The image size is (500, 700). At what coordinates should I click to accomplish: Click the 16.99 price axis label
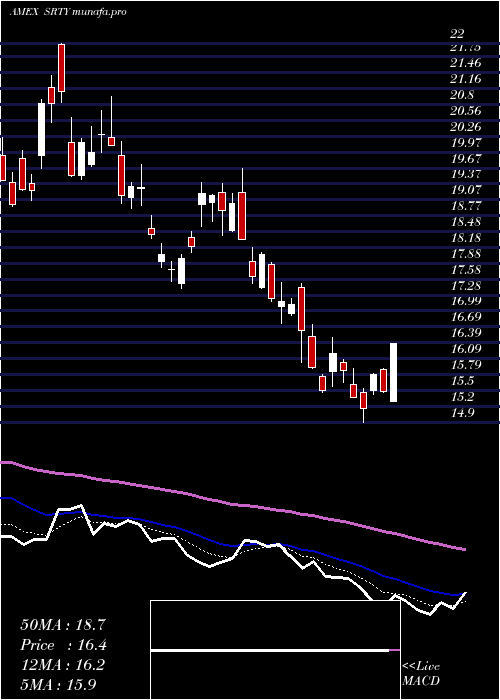click(x=465, y=301)
